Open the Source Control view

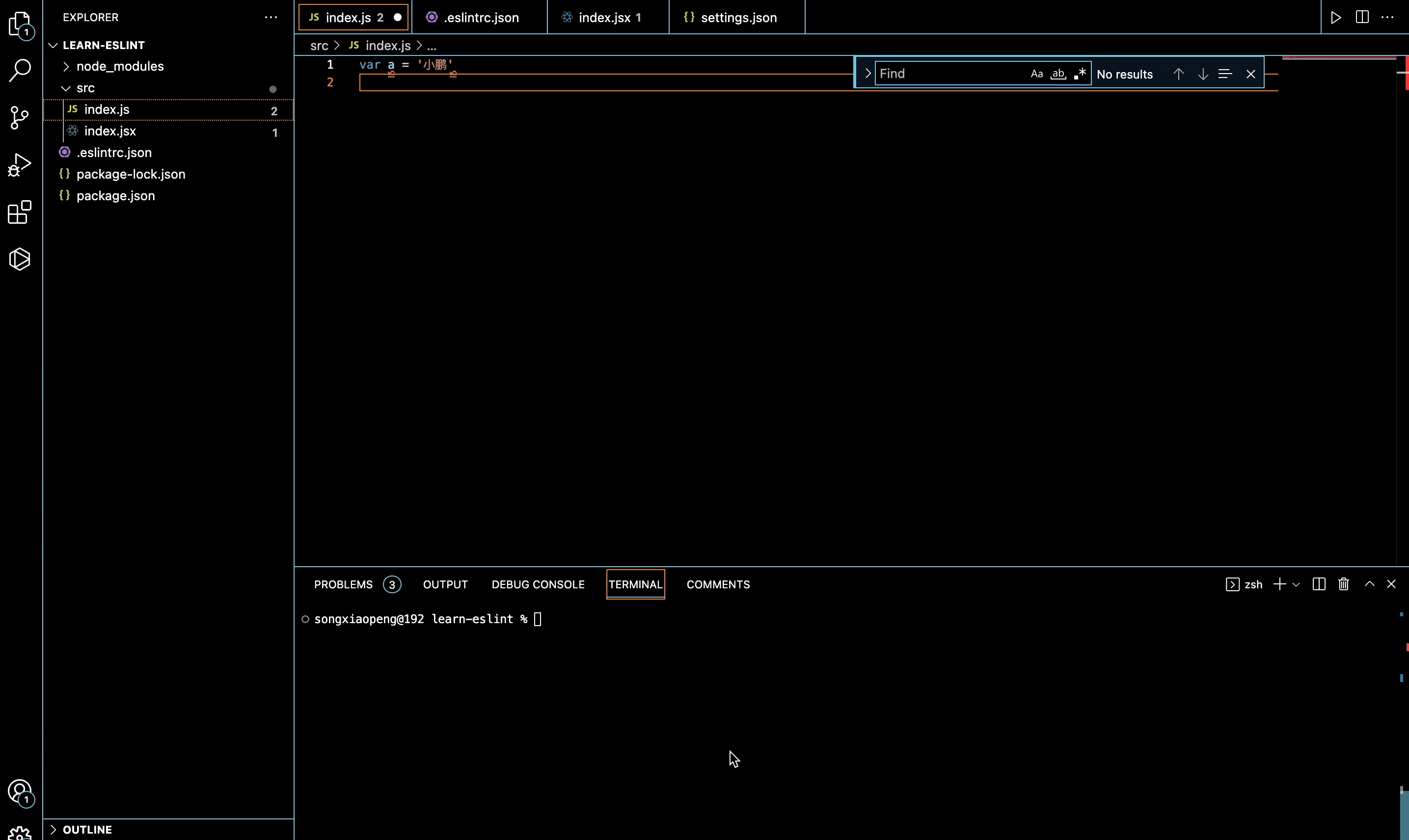point(20,118)
